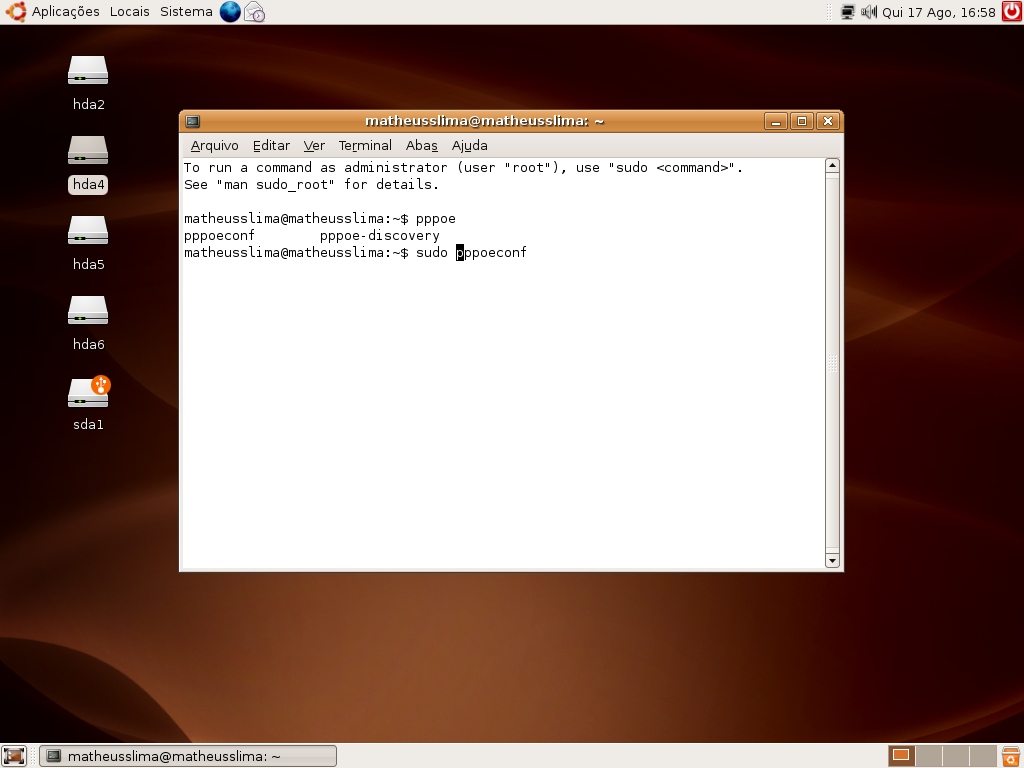Launch the web browser globe icon
Viewport: 1024px width, 768px height.
230,12
